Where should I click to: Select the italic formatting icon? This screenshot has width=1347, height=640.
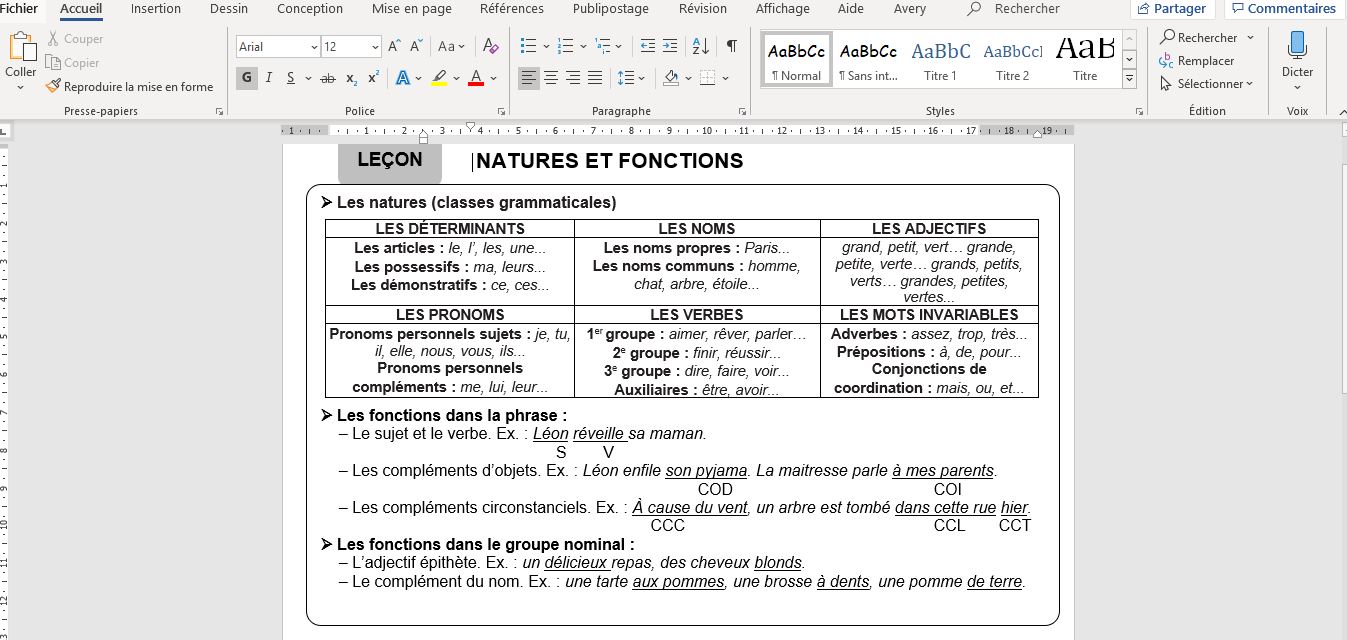pyautogui.click(x=268, y=77)
